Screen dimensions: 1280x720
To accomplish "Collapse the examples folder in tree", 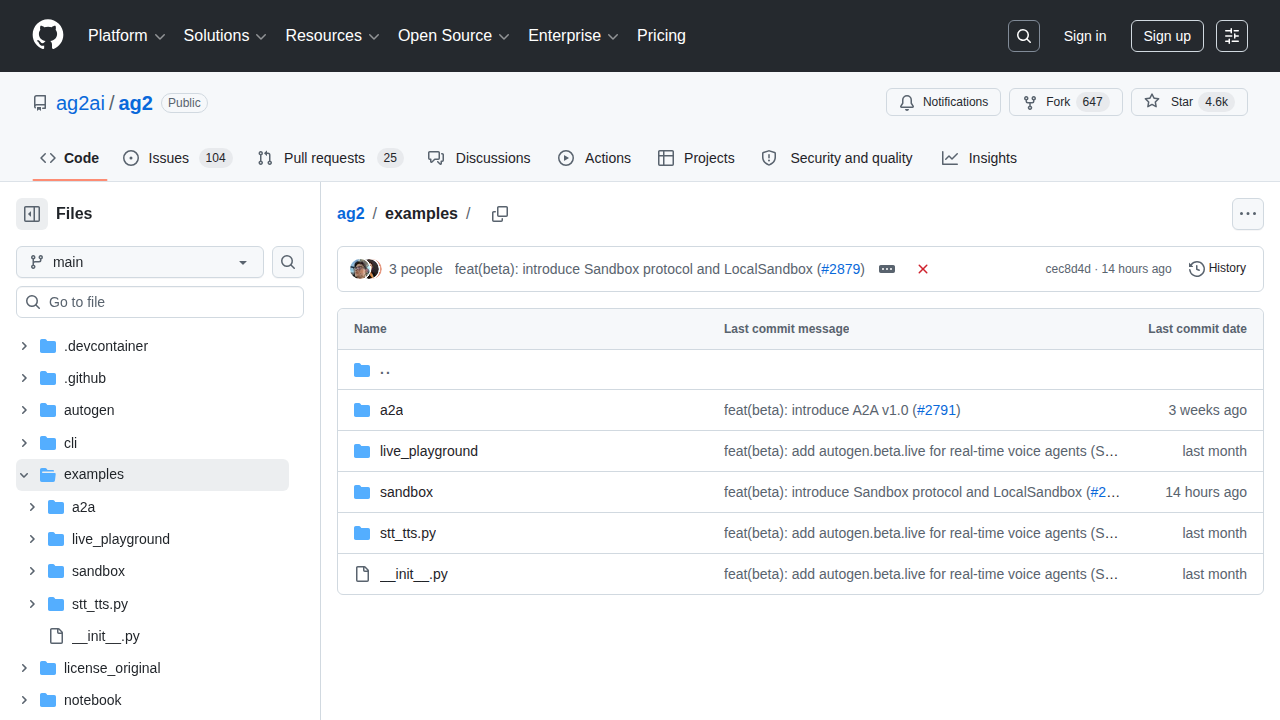I will (x=24, y=475).
